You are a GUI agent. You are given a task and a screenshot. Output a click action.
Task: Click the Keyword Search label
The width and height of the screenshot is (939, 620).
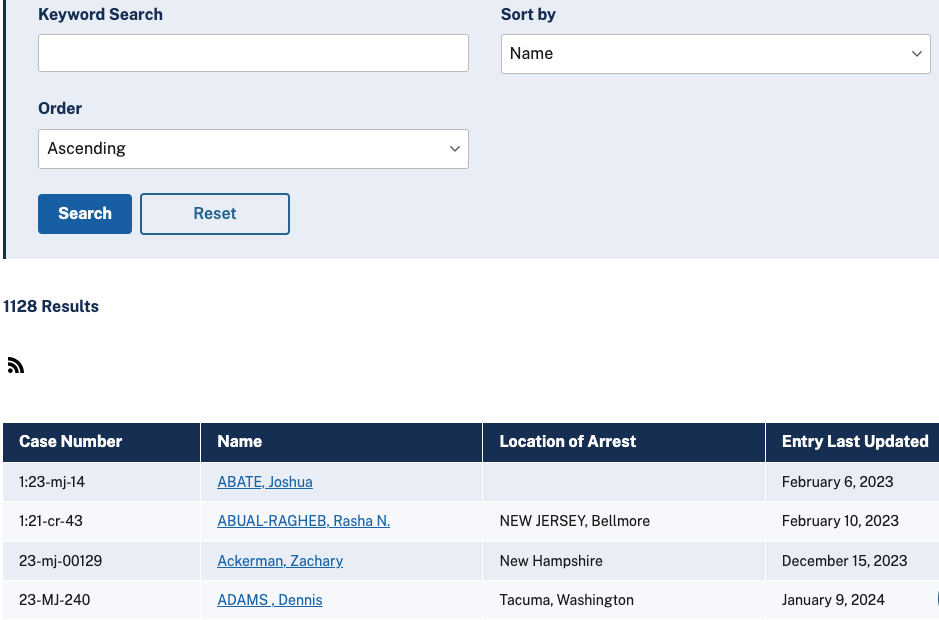[101, 14]
